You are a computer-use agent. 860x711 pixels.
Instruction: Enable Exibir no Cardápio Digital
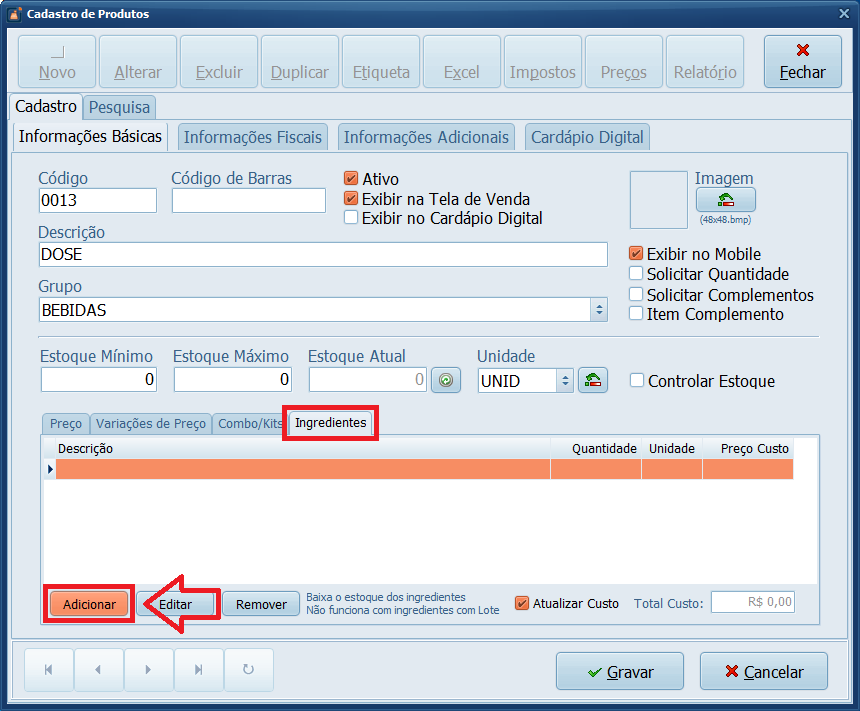pos(351,217)
